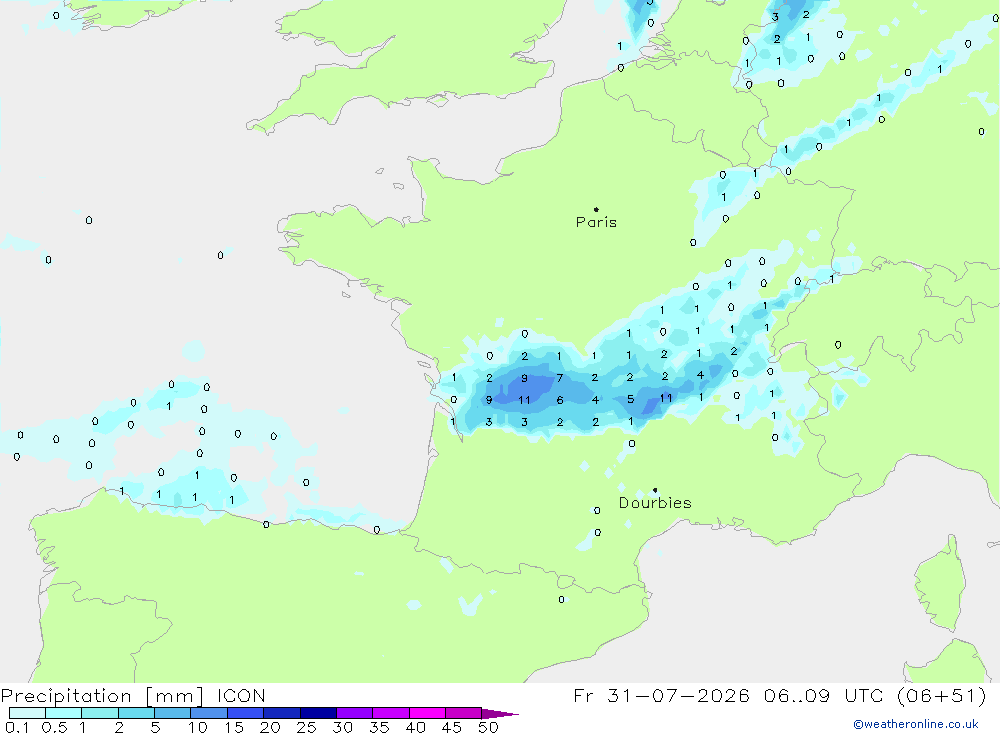Click the precipitation value '5' on the map
Screen dimensions: 1000x733
(631, 399)
